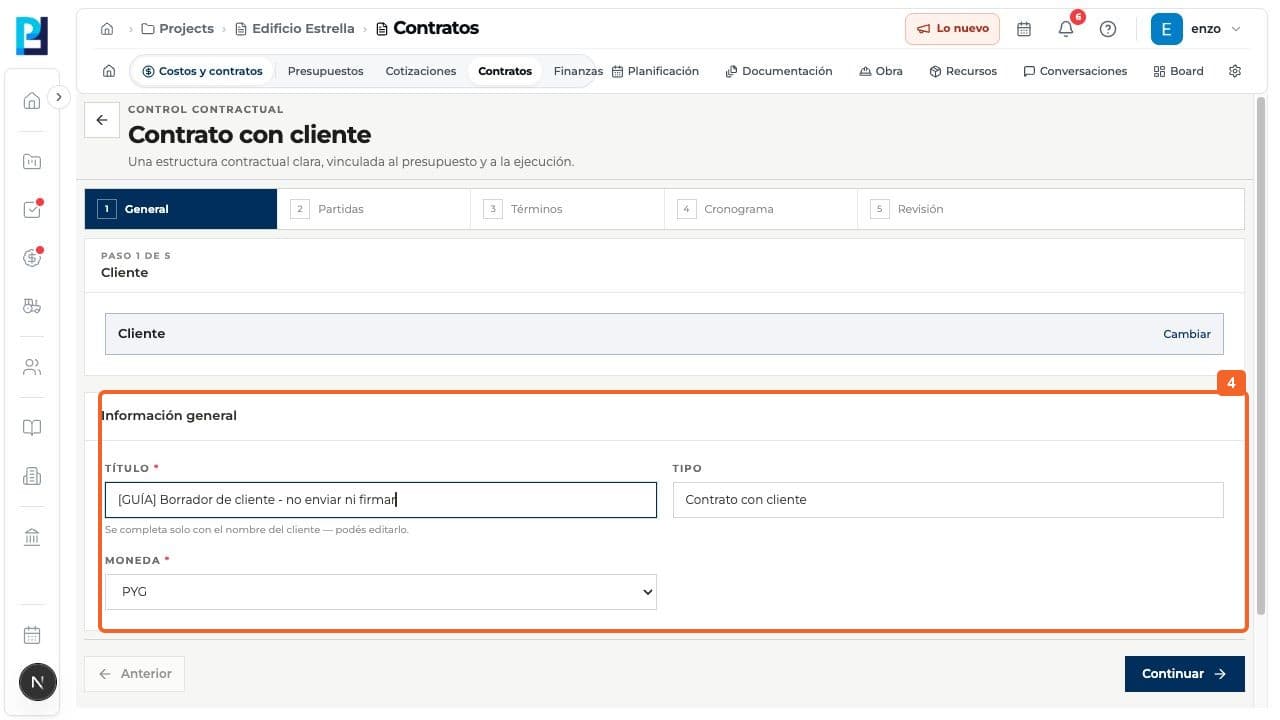This screenshot has width=1280, height=720.
Task: Open the Board section
Action: pyautogui.click(x=1178, y=71)
